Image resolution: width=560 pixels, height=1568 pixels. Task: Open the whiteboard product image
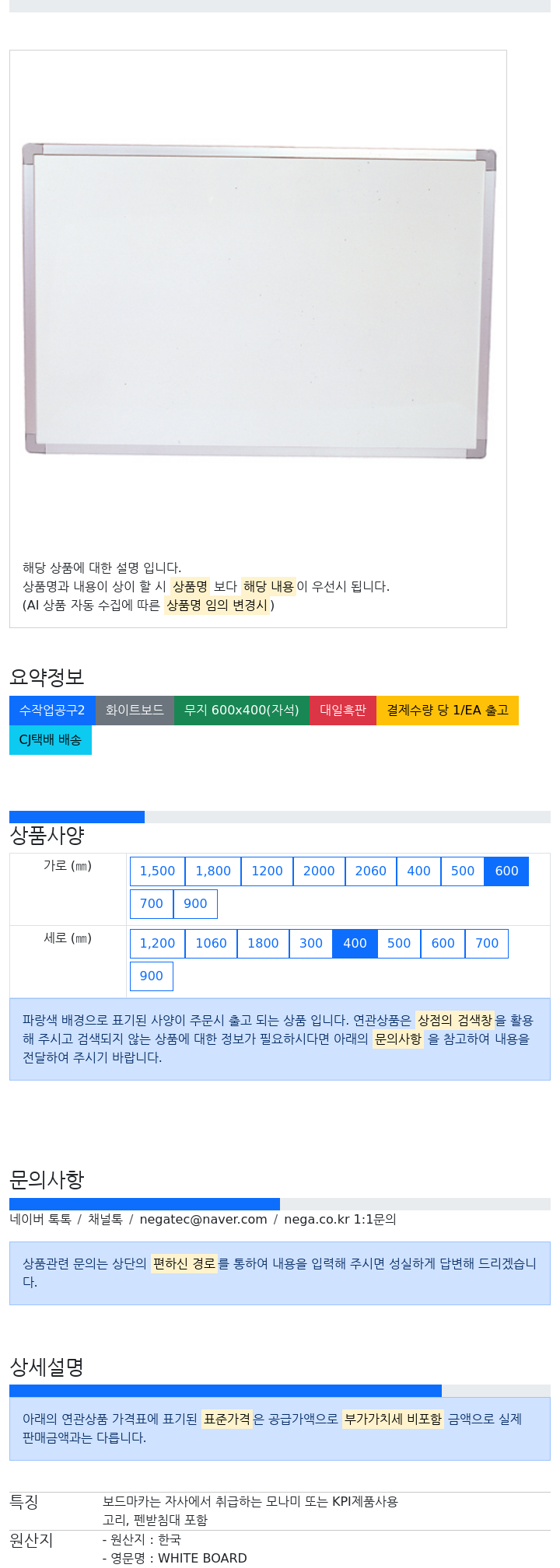click(258, 300)
